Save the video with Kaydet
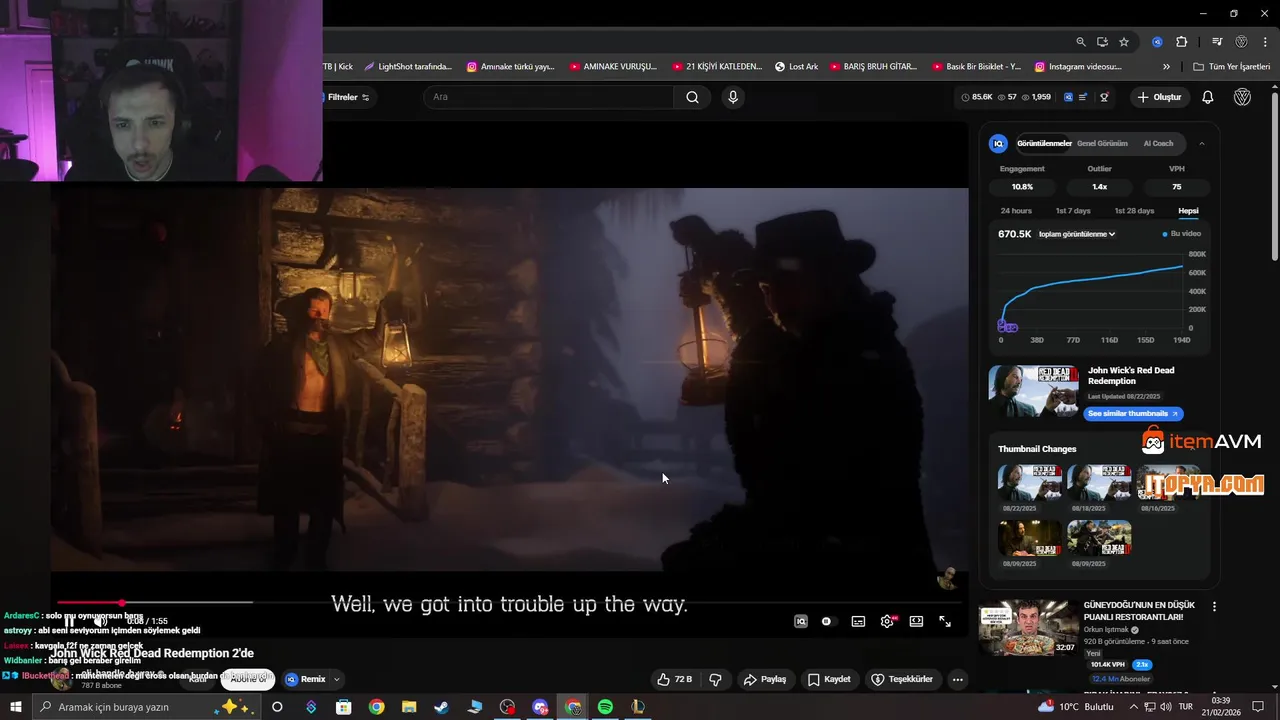The image size is (1280, 720). (x=829, y=679)
